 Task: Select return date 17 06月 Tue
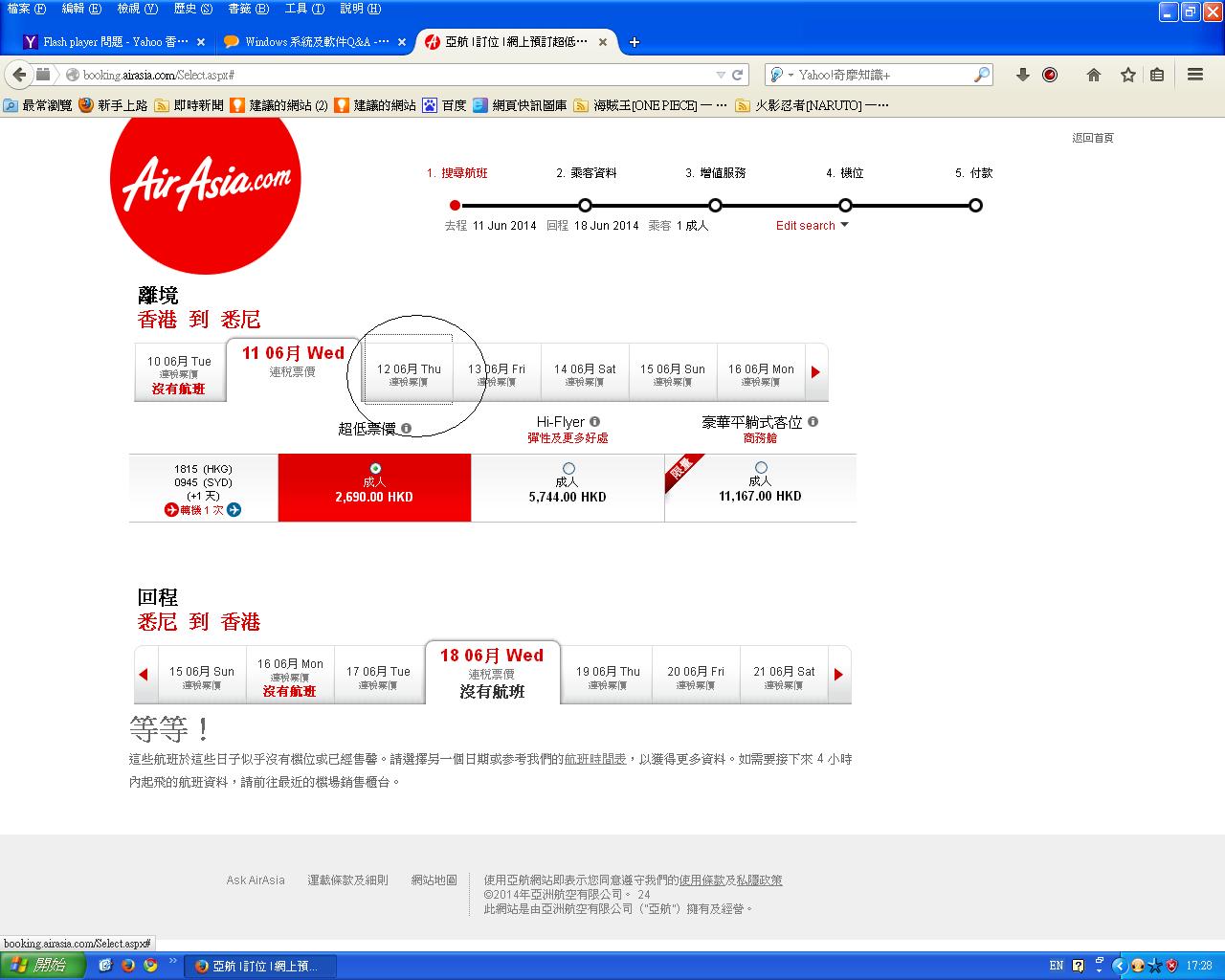point(378,677)
